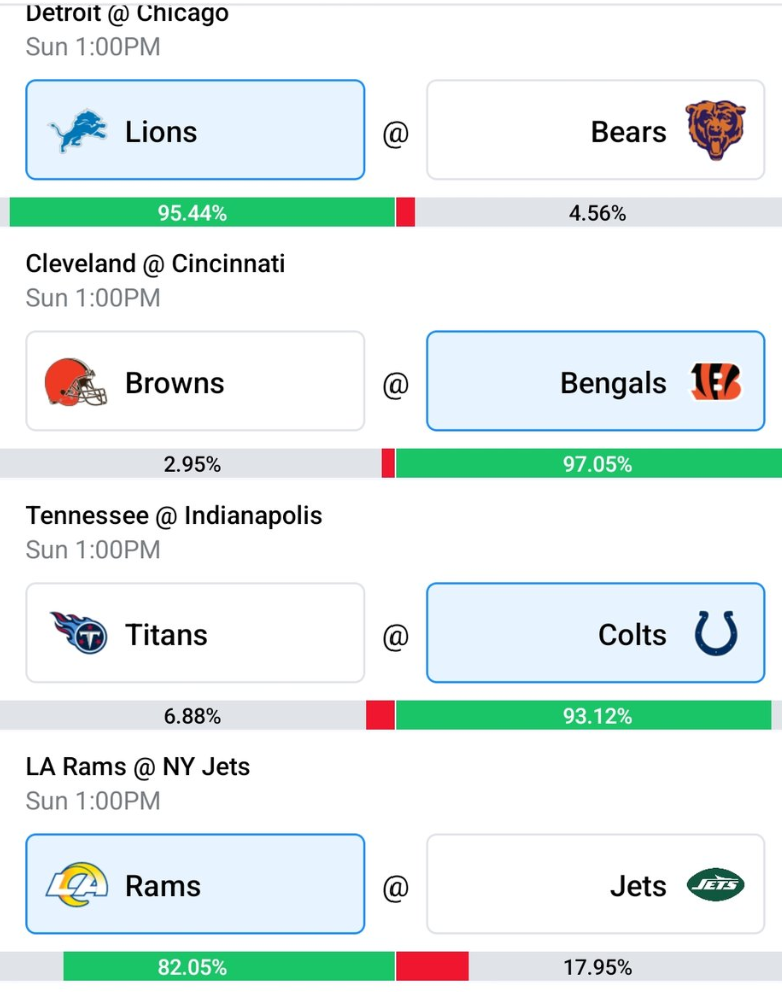Click the Lions 95.44% pick bar
This screenshot has height=992, width=782.
(x=202, y=212)
